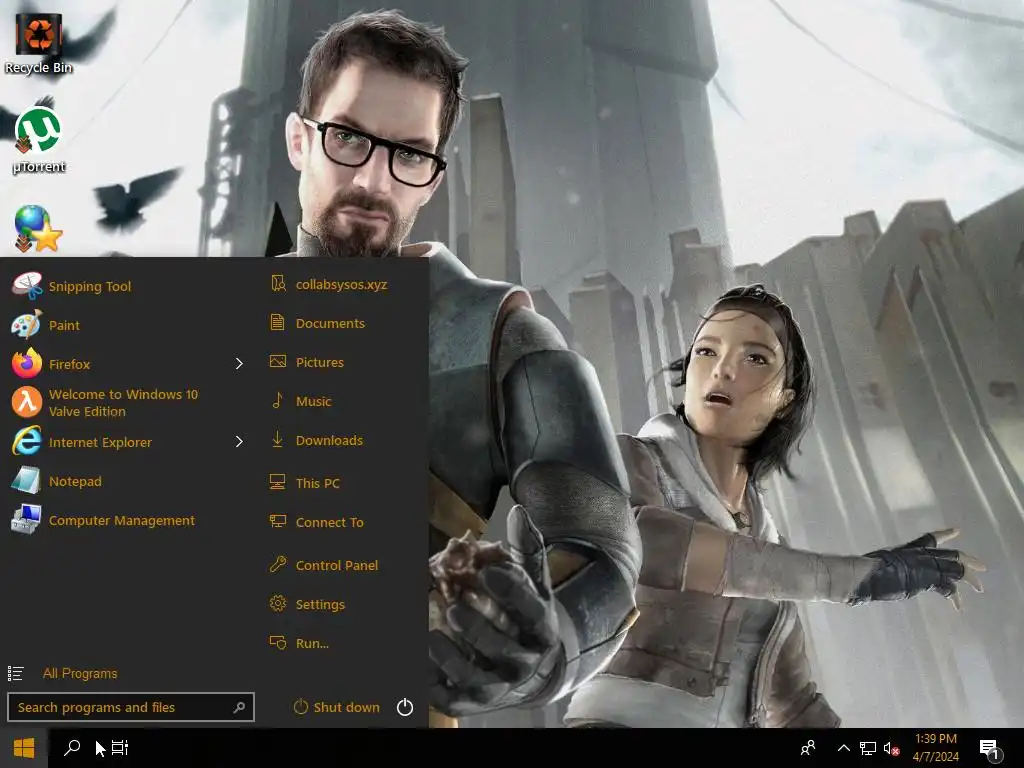Viewport: 1024px width, 768px height.
Task: Open the Recycle Bin desktop icon
Action: [39, 42]
